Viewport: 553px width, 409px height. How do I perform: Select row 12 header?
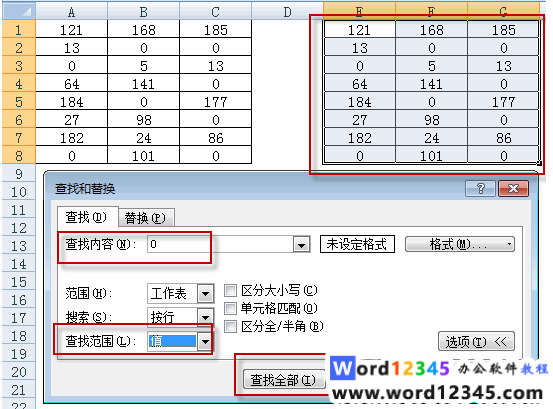coord(19,227)
